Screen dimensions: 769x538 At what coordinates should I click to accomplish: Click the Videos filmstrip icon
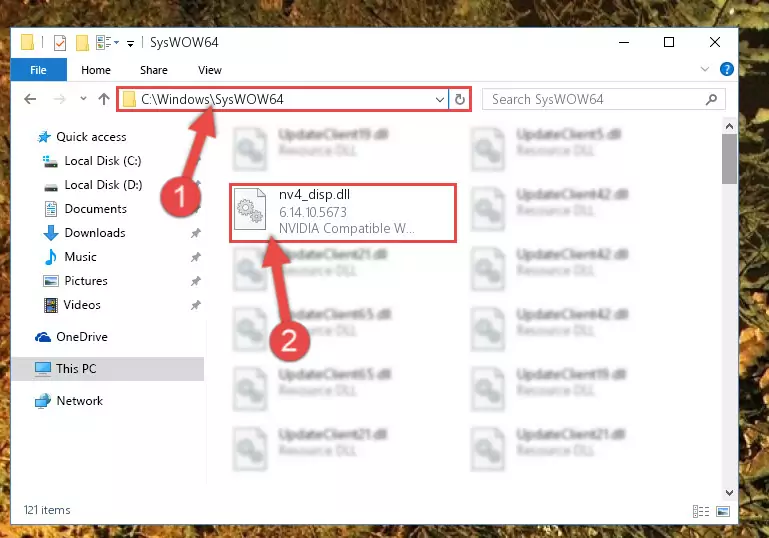click(51, 305)
